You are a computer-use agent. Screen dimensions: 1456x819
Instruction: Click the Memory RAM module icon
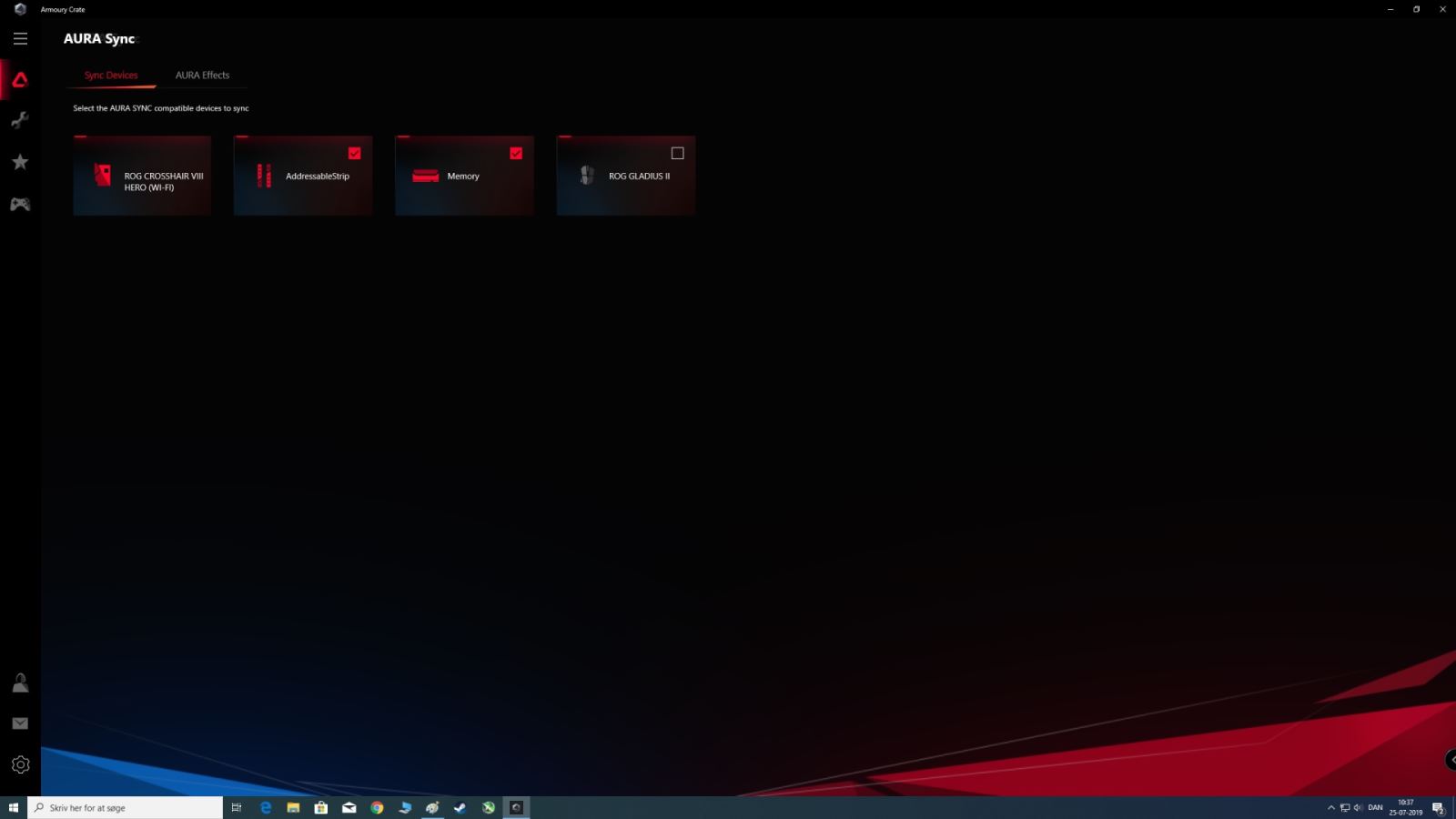(x=425, y=176)
